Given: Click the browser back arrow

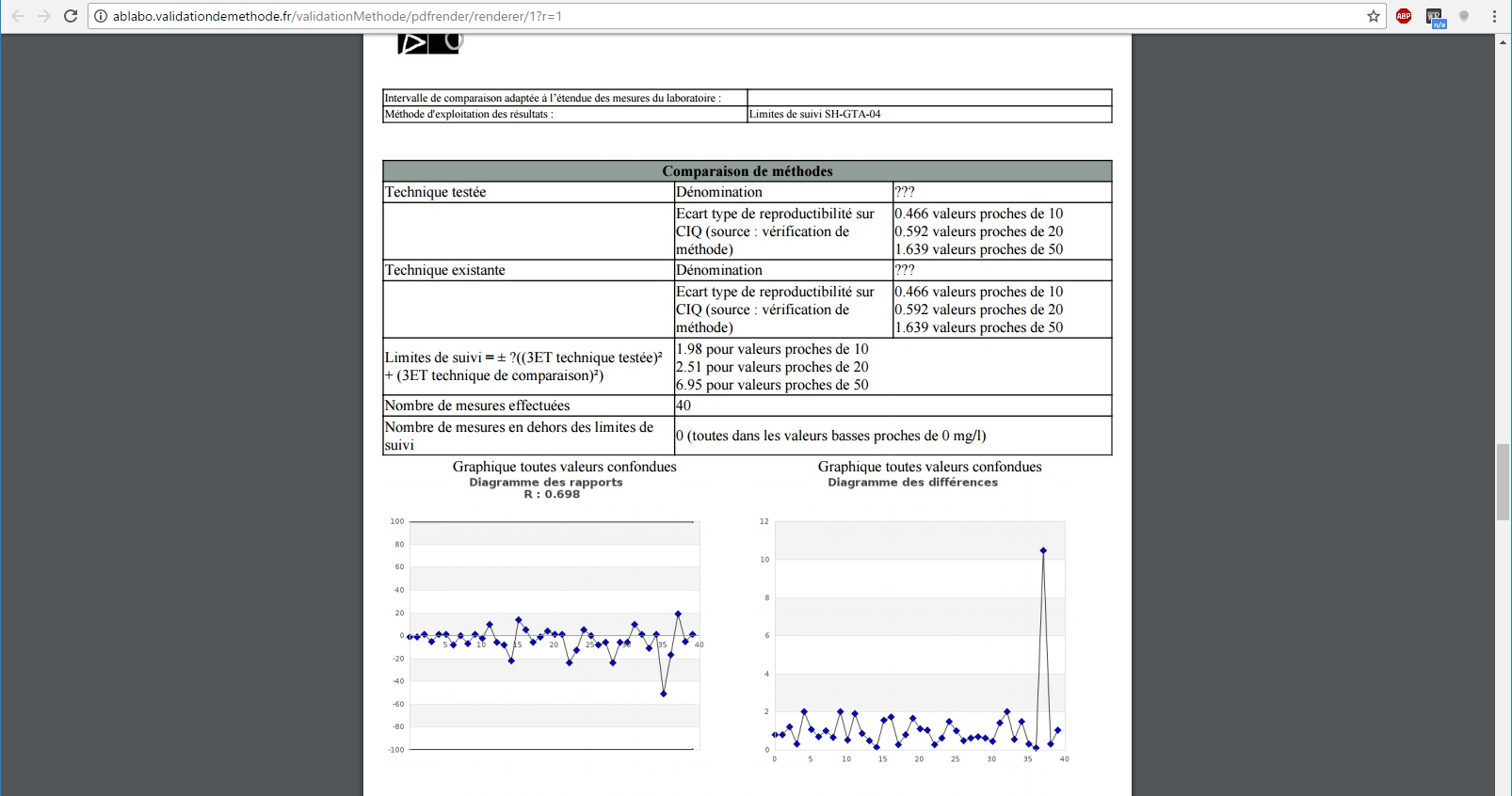Looking at the screenshot, I should pyautogui.click(x=18, y=16).
